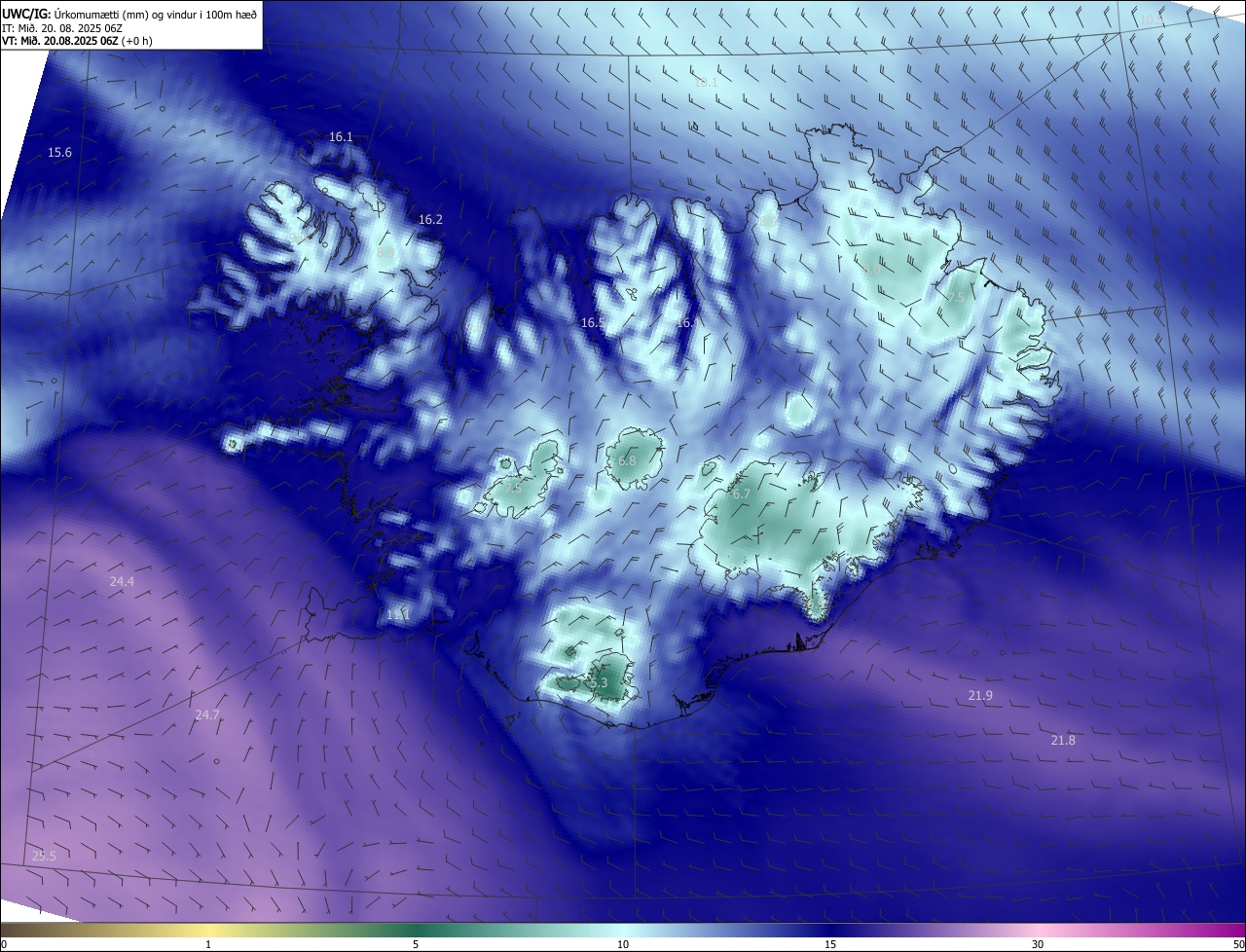
Task: Click the '1' tick label on the color scale
Action: click(x=208, y=944)
